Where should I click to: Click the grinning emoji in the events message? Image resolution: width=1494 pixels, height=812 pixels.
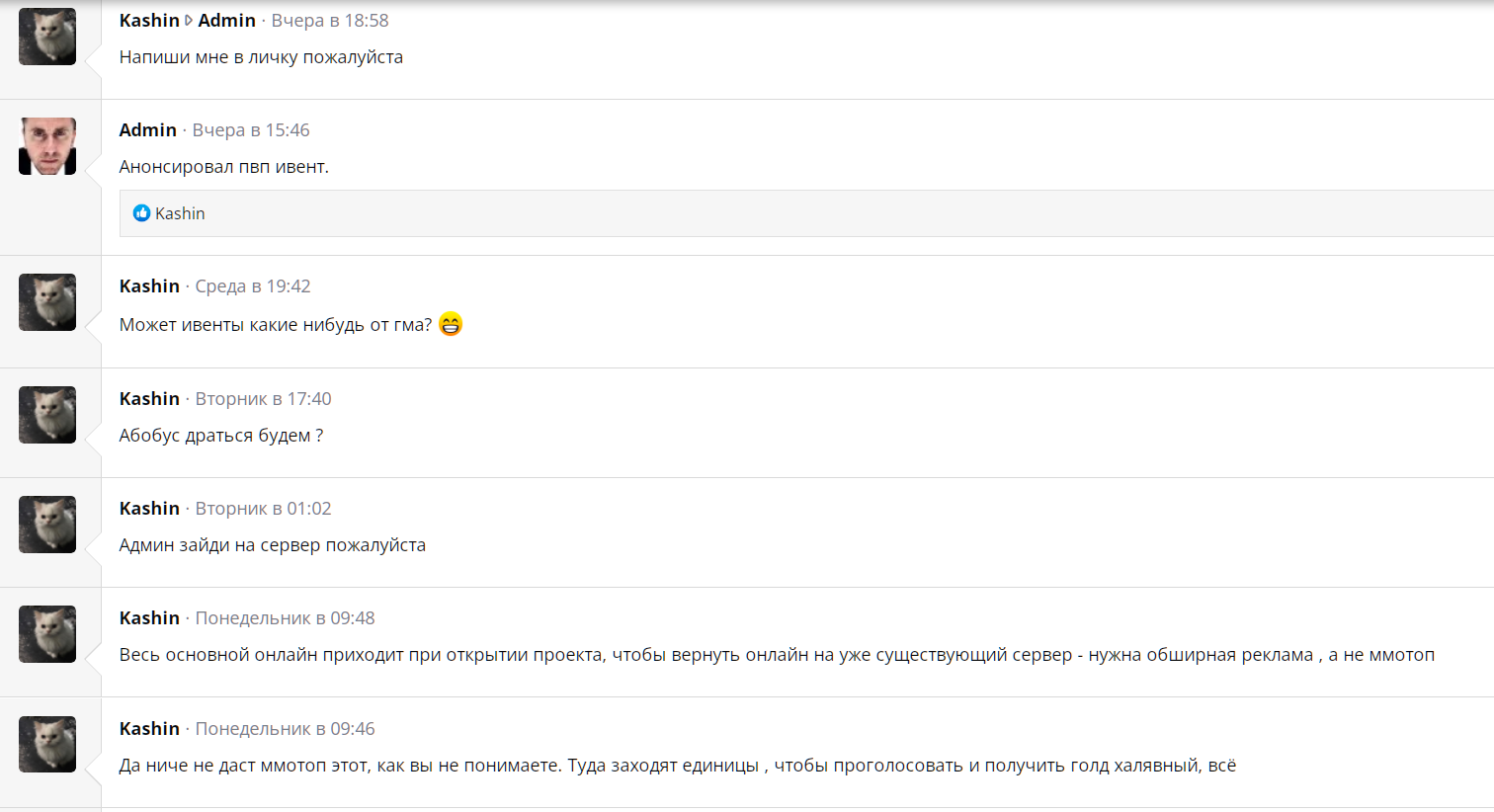tap(451, 324)
